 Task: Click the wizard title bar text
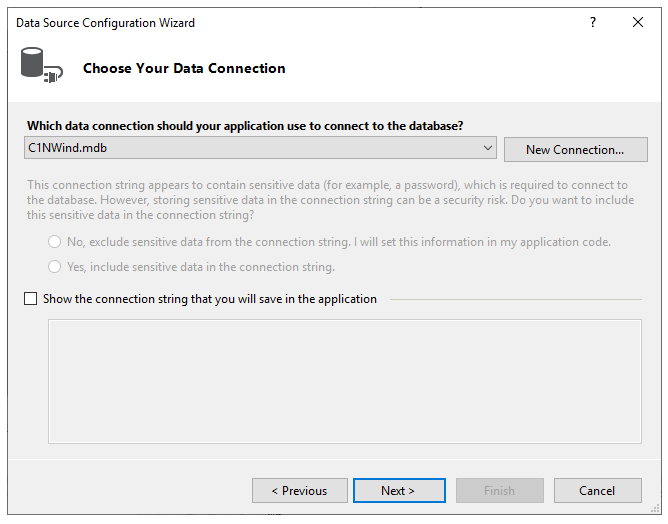tap(106, 22)
